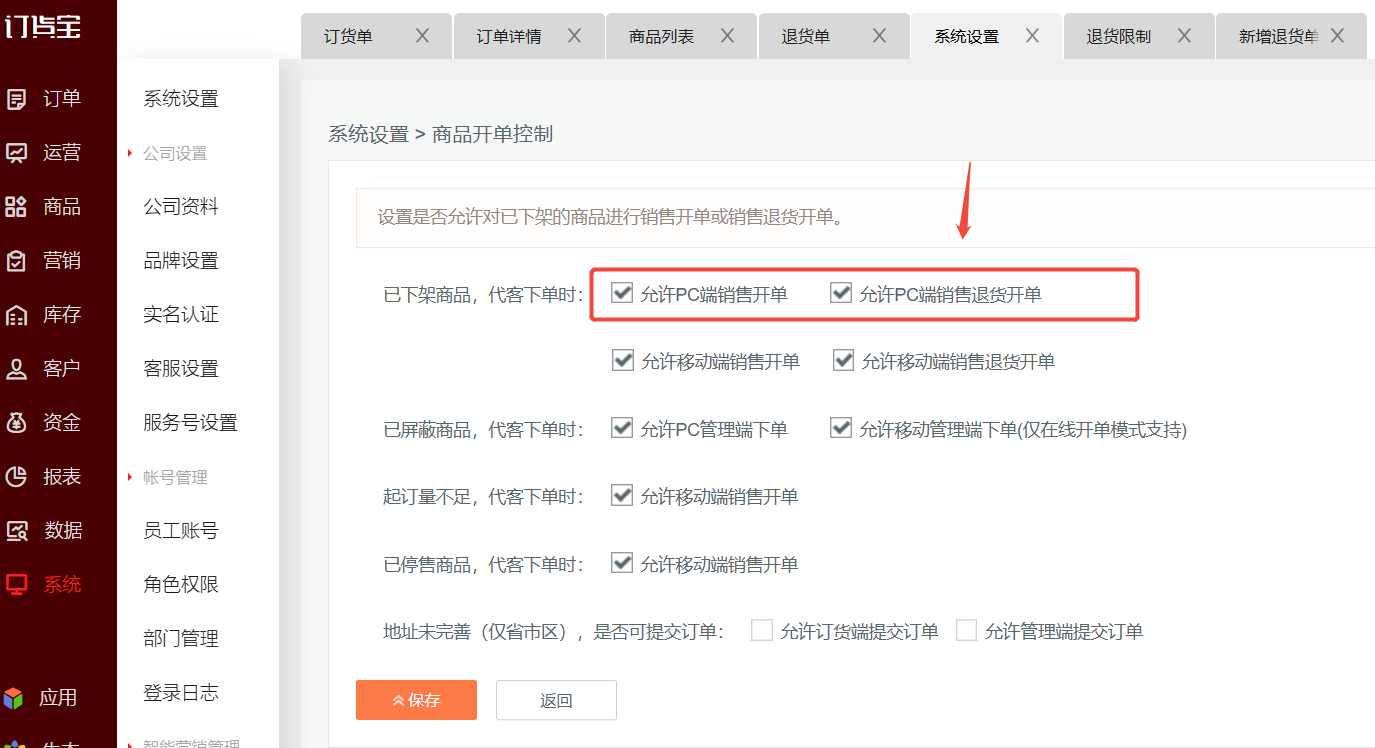Enable 允许管理端提交订单 checkbox
The height and width of the screenshot is (748, 1375).
(966, 630)
